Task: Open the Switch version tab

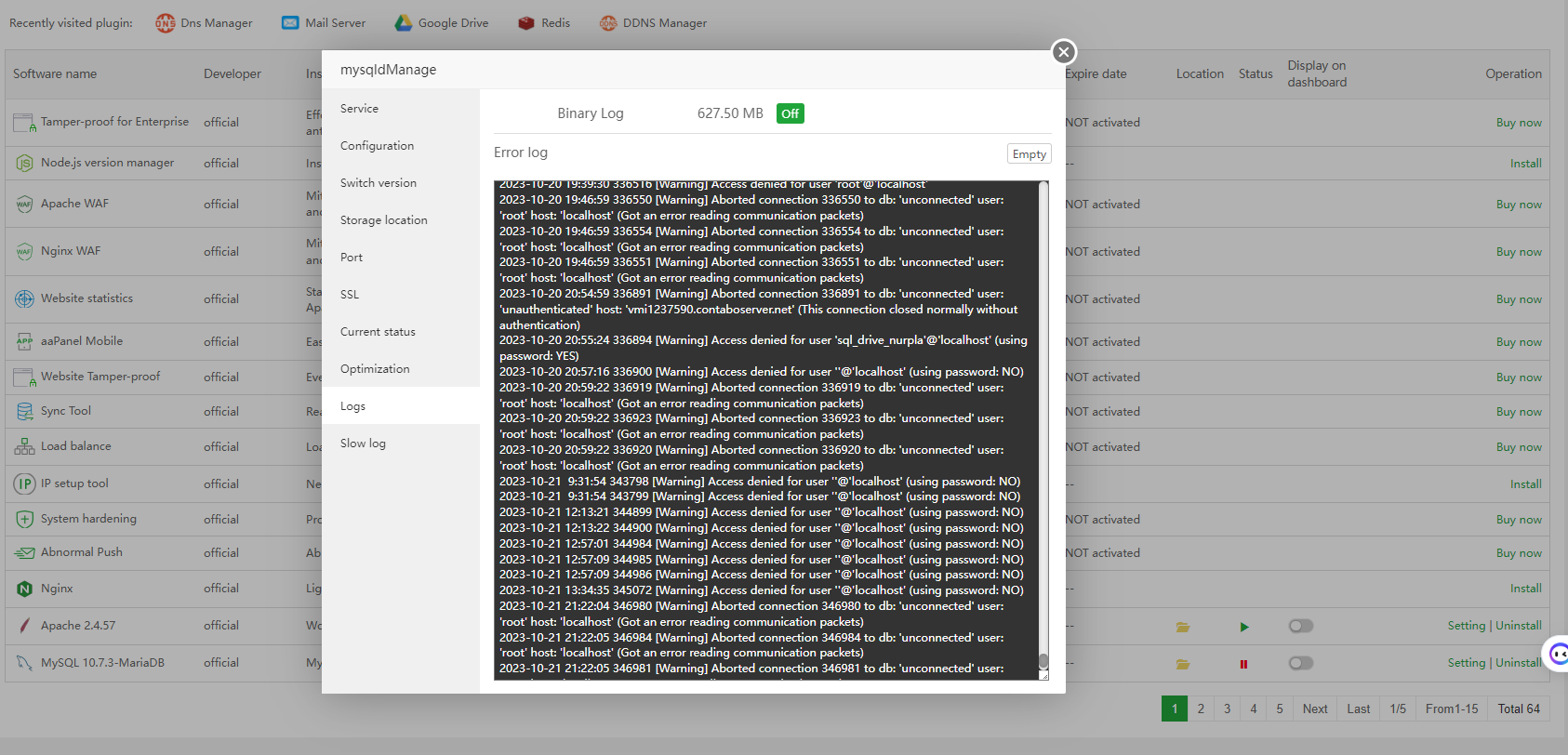Action: 401,183
